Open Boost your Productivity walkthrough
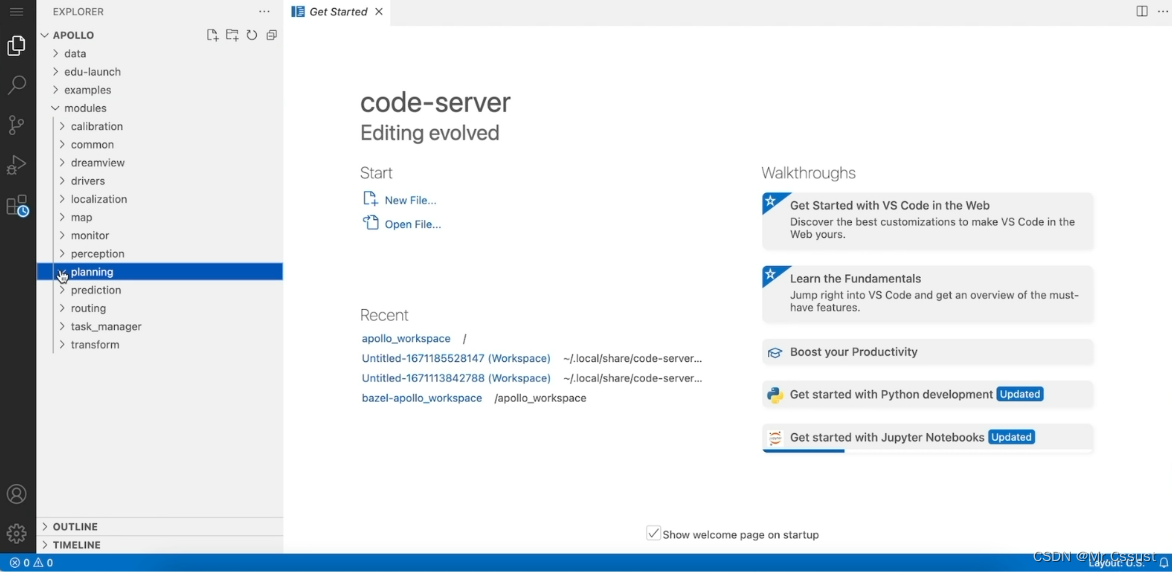The width and height of the screenshot is (1172, 572). pyautogui.click(x=928, y=352)
